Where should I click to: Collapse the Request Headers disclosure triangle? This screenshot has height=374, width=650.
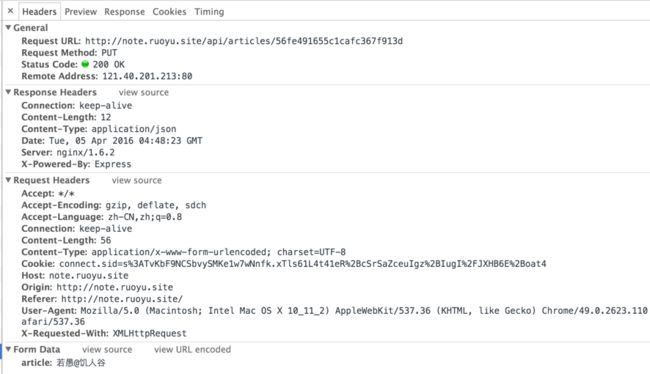pos(8,180)
